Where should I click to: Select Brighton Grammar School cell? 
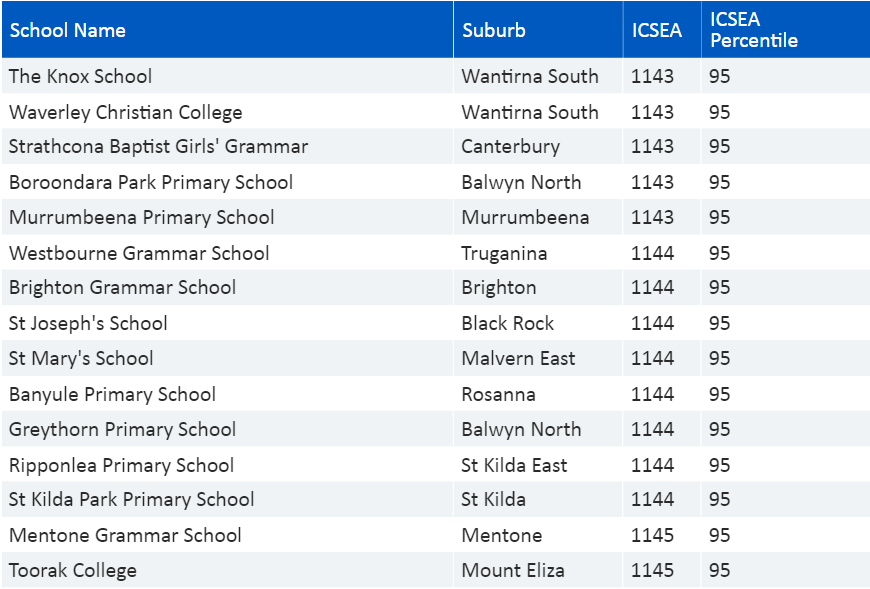coord(227,287)
